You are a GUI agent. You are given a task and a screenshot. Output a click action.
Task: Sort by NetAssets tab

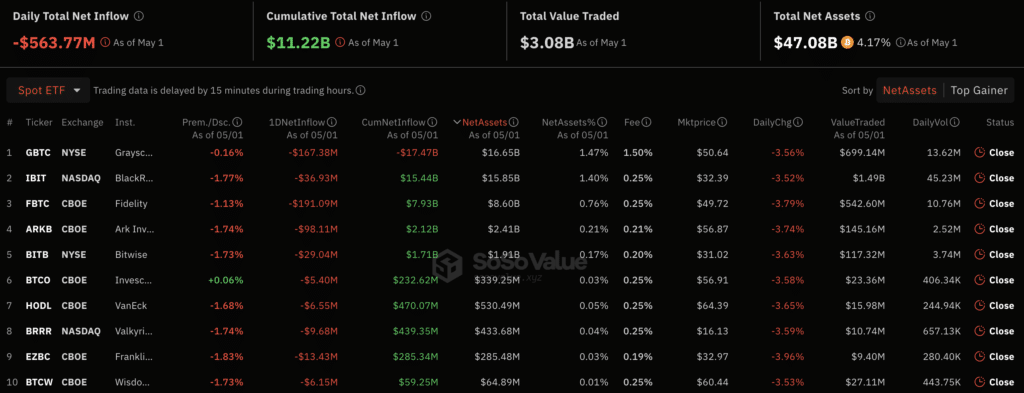(x=910, y=91)
